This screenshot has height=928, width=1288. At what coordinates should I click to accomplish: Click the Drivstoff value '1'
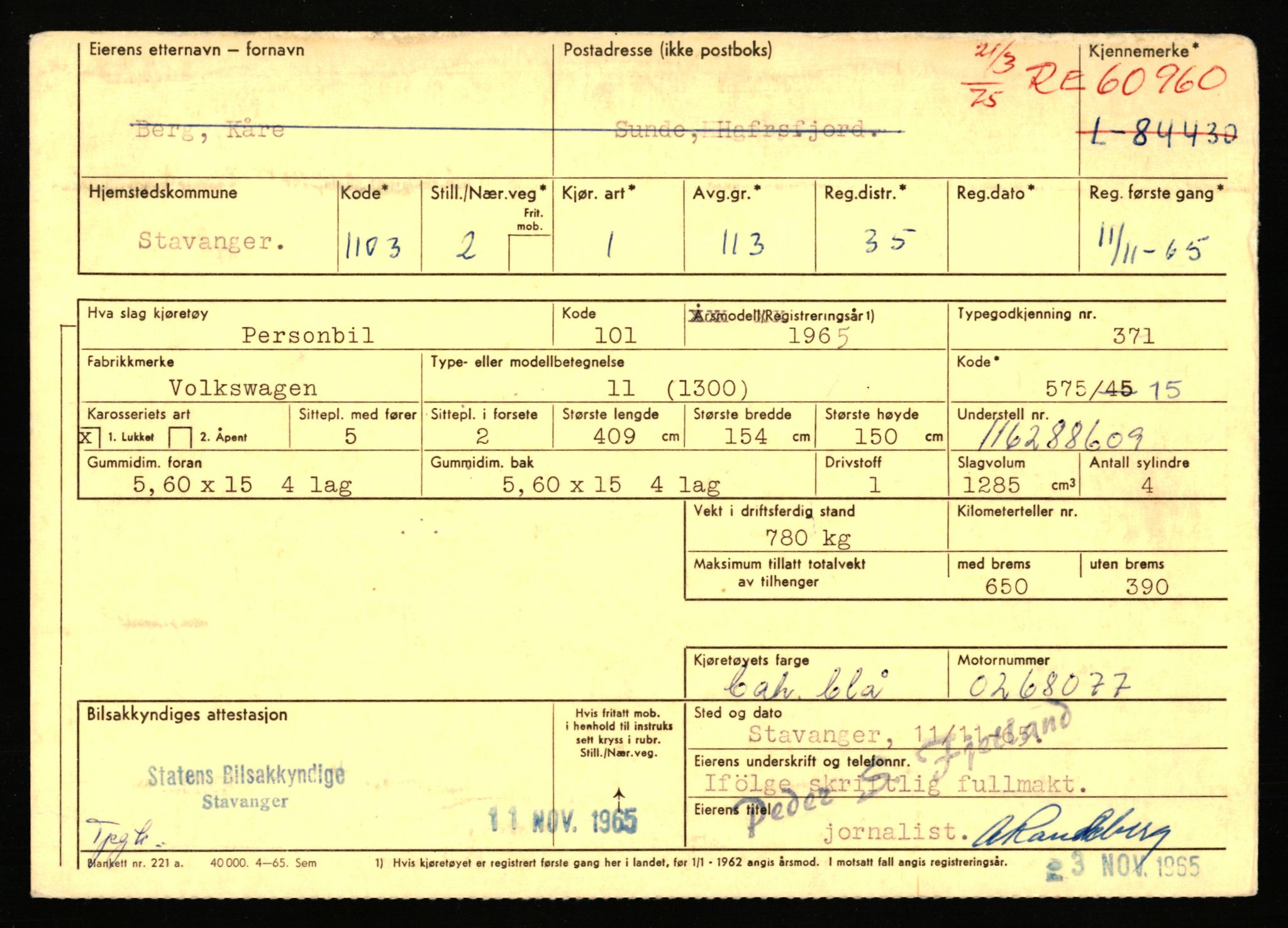click(875, 485)
